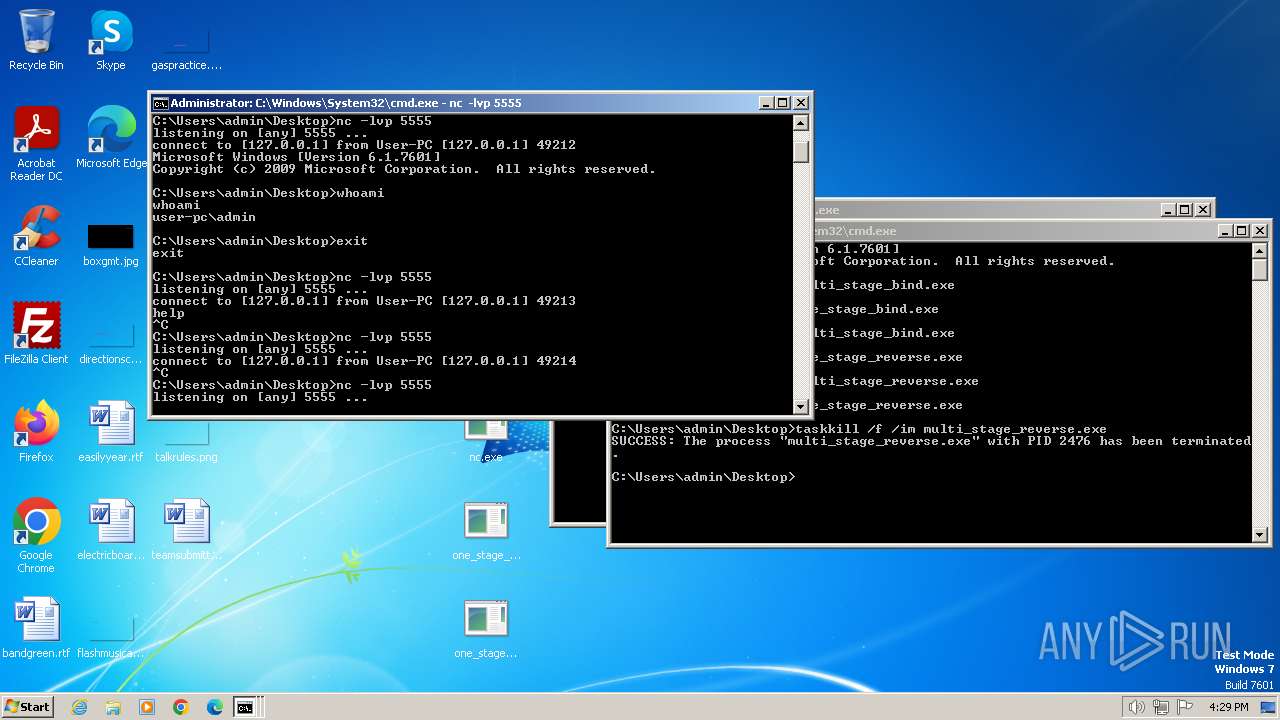This screenshot has height=720, width=1280.
Task: Click the scrollbar thumb in nc listener window
Action: tap(800, 150)
